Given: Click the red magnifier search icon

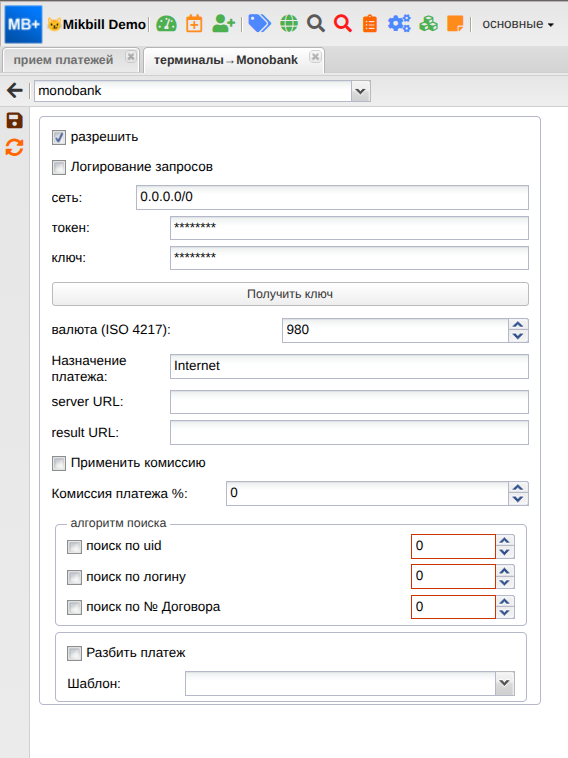Looking at the screenshot, I should point(343,24).
